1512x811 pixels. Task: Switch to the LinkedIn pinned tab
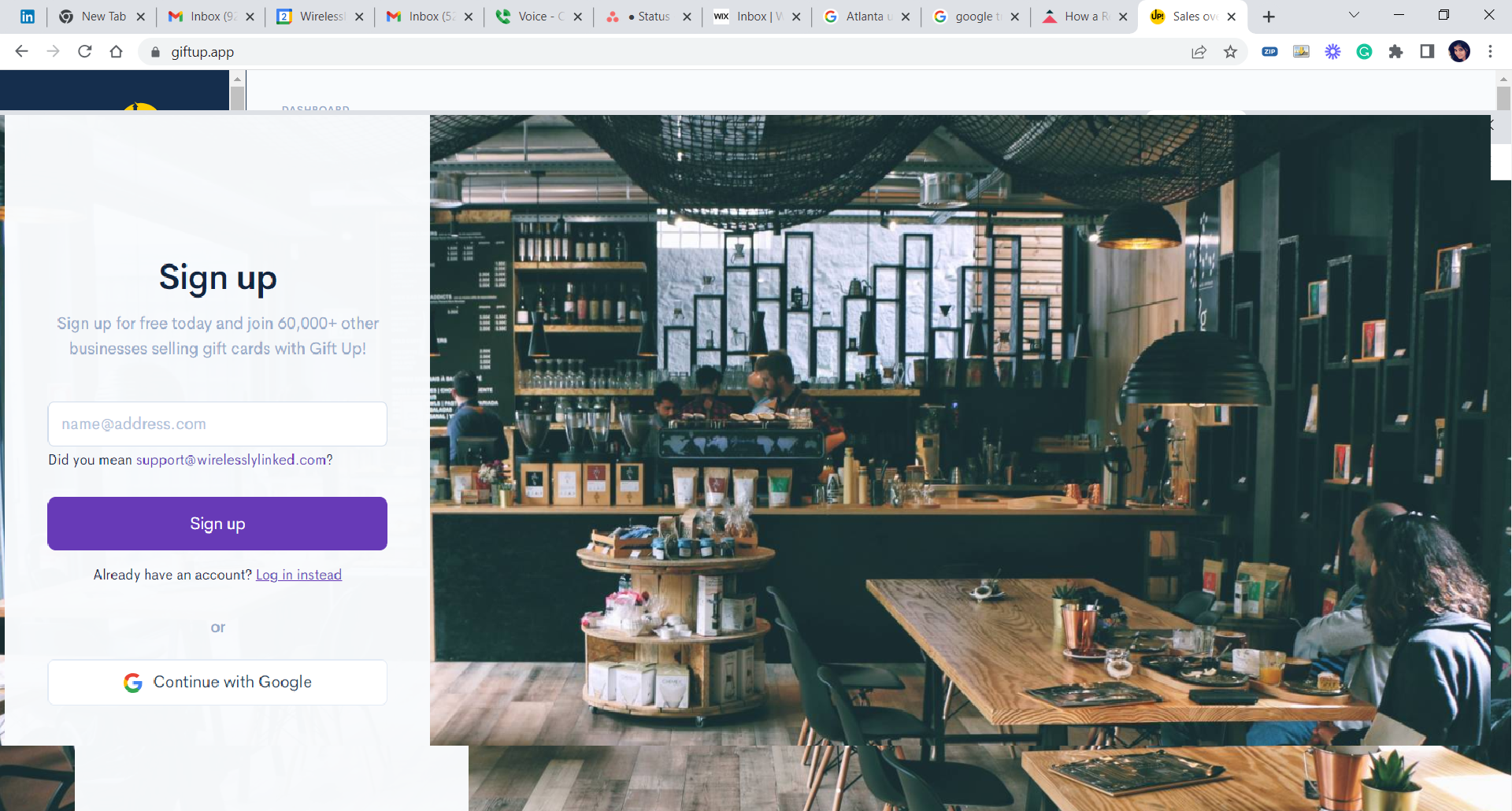click(28, 17)
